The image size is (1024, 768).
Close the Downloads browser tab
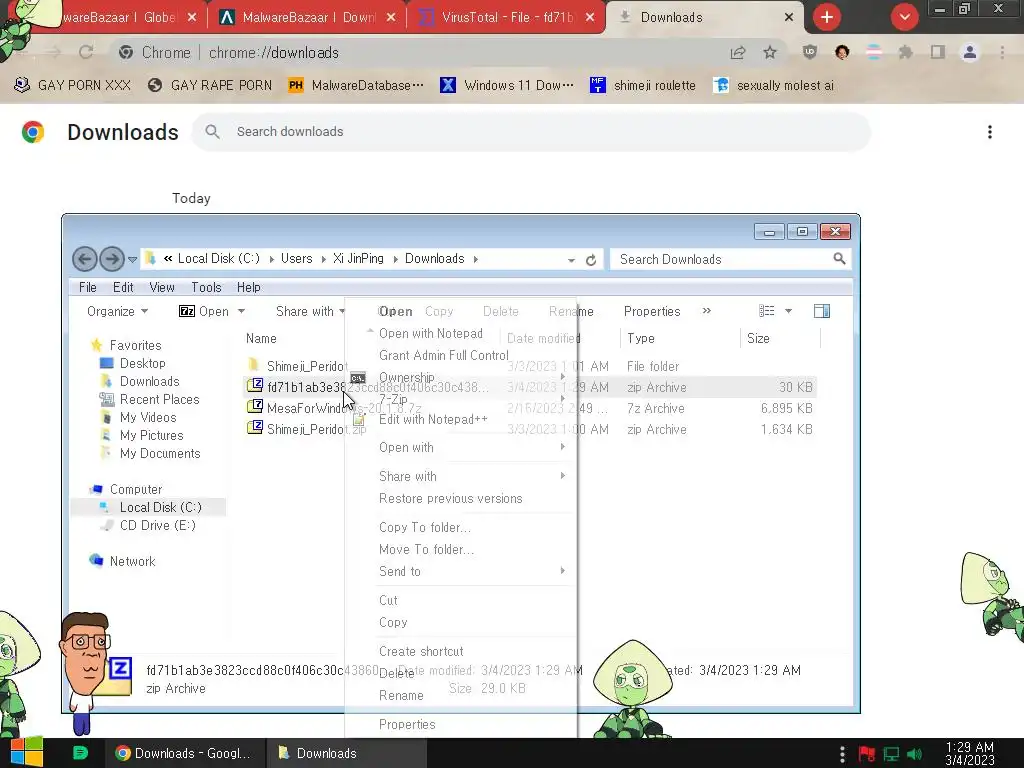point(789,18)
